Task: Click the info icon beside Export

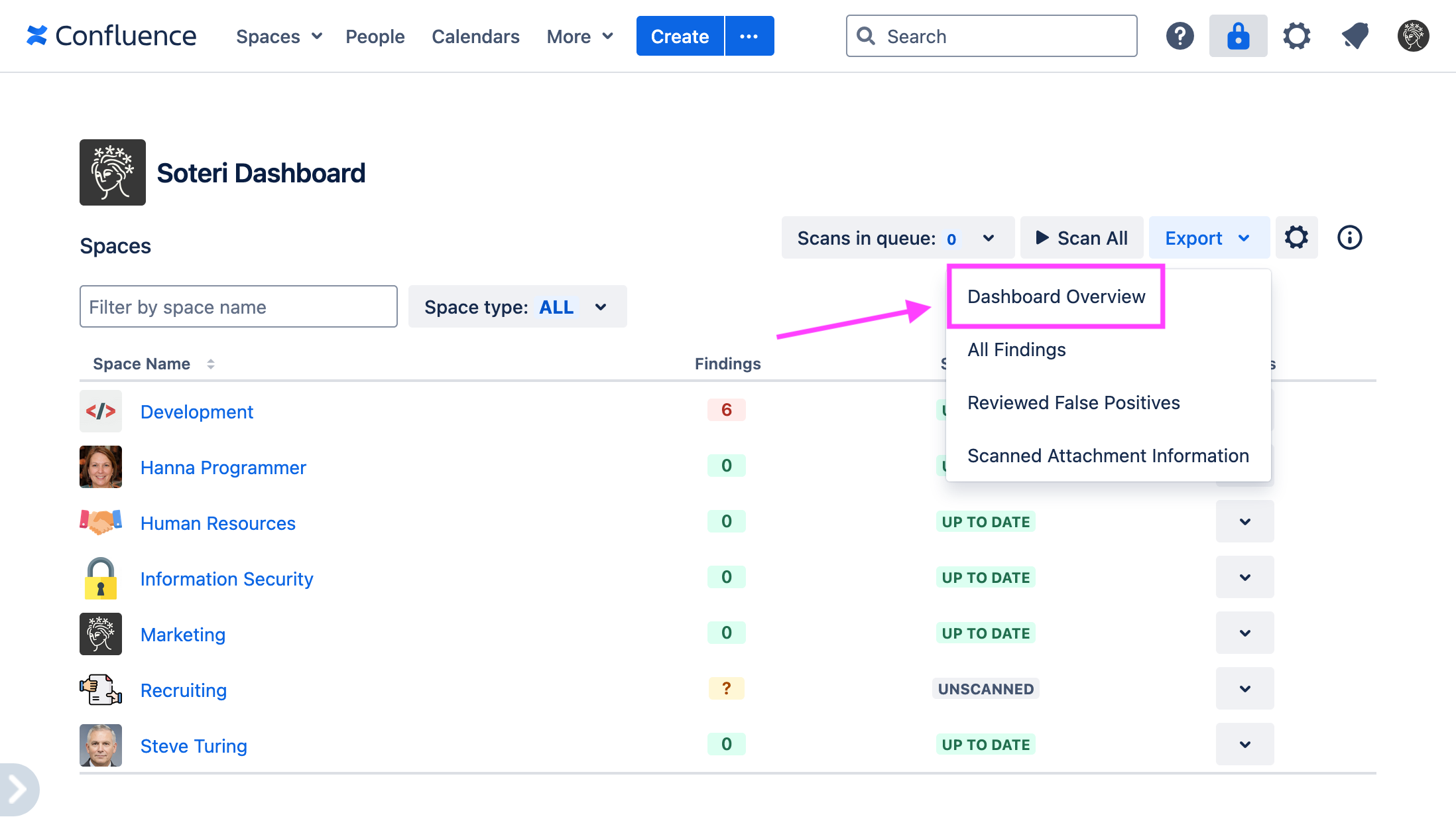Action: point(1349,237)
